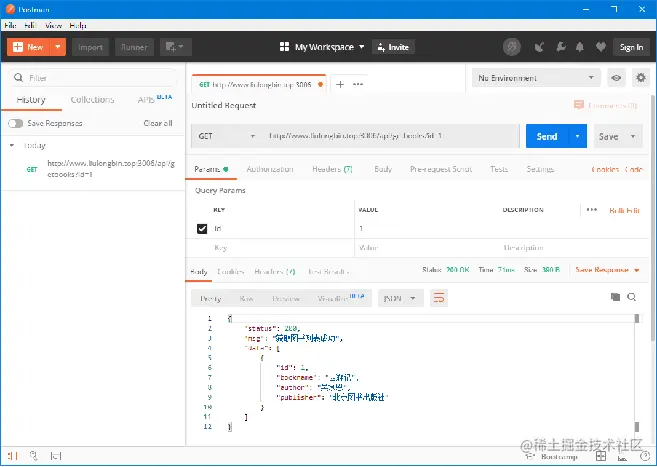Open the Runner
Viewport: 657px width, 467px height.
134,47
